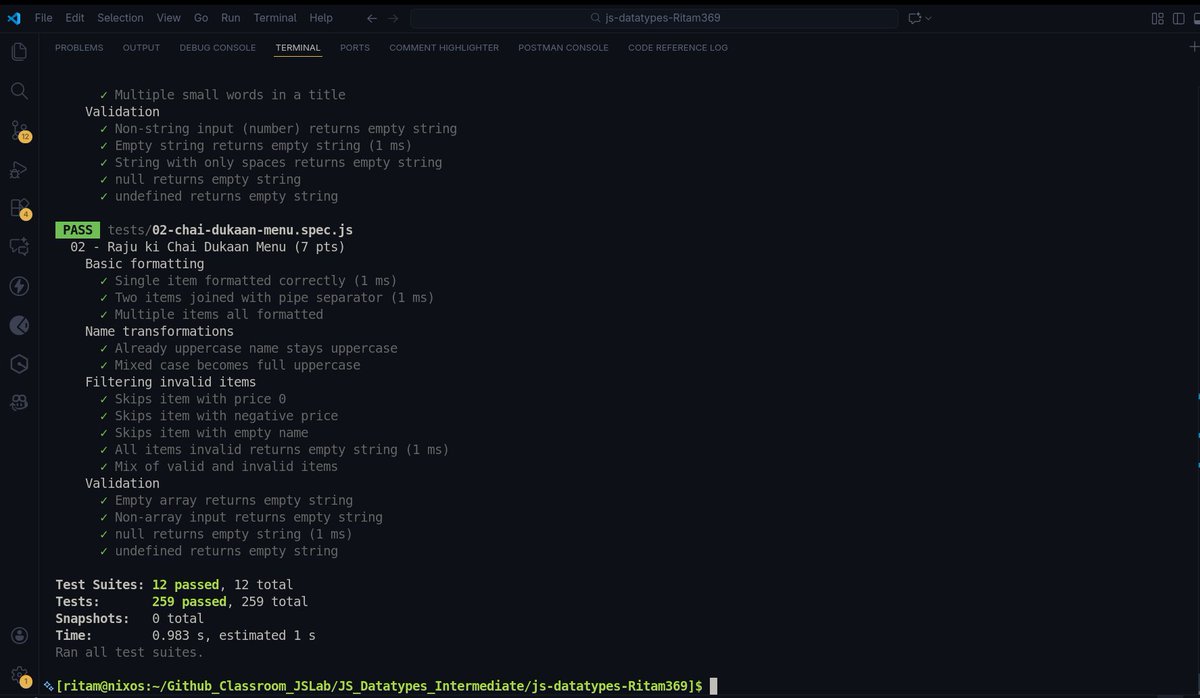Image resolution: width=1200 pixels, height=698 pixels.
Task: Click 'Two items joined with pipe separator' line
Action: click(x=267, y=297)
